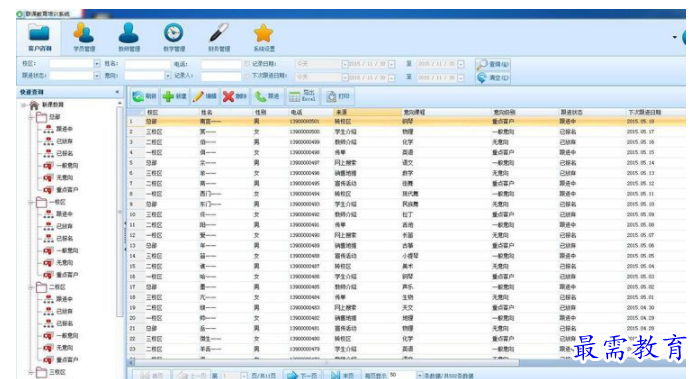Image resolution: width=695 pixels, height=379 pixels.
Task: Select 新课教育 home root node
Action: [x=47, y=105]
